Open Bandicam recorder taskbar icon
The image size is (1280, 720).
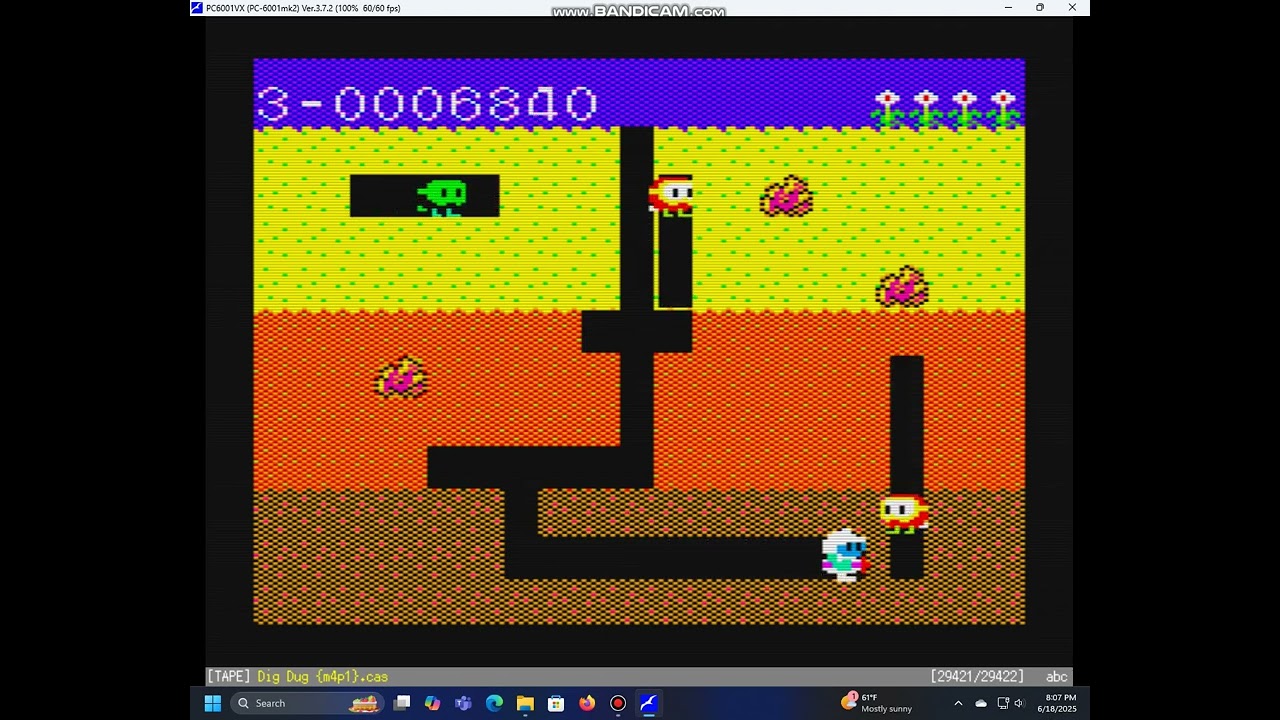click(618, 703)
